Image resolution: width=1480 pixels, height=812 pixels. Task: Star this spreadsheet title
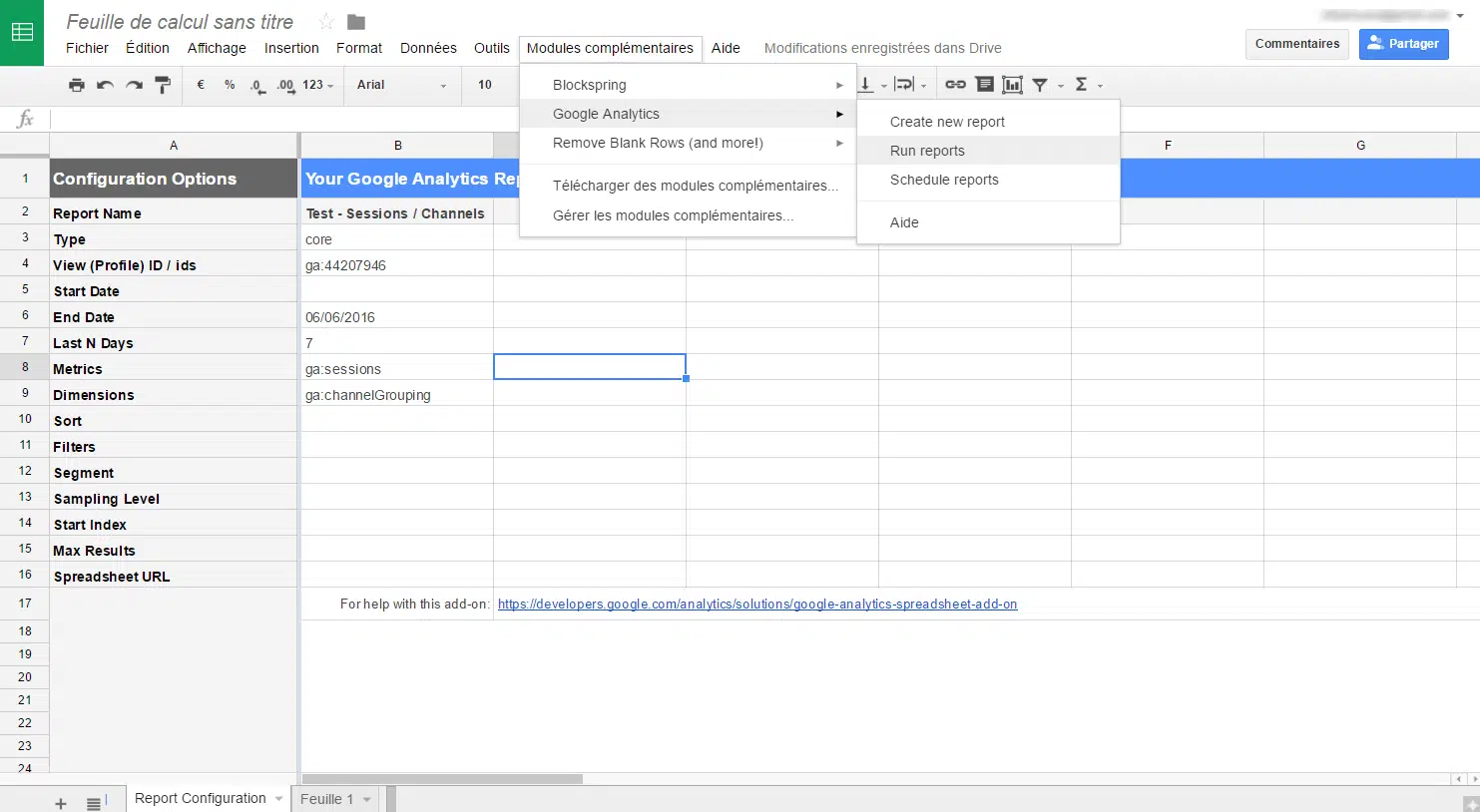pyautogui.click(x=326, y=22)
